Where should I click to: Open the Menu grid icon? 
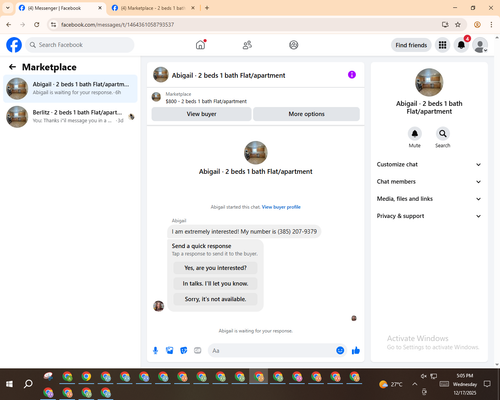point(442,45)
